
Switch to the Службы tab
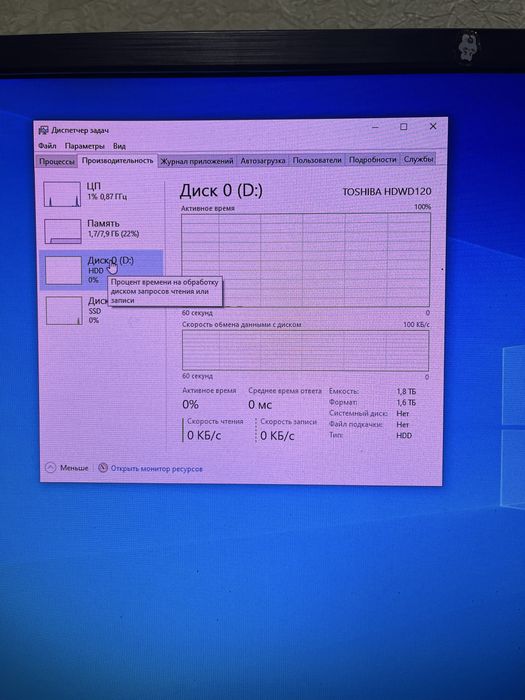[418, 159]
